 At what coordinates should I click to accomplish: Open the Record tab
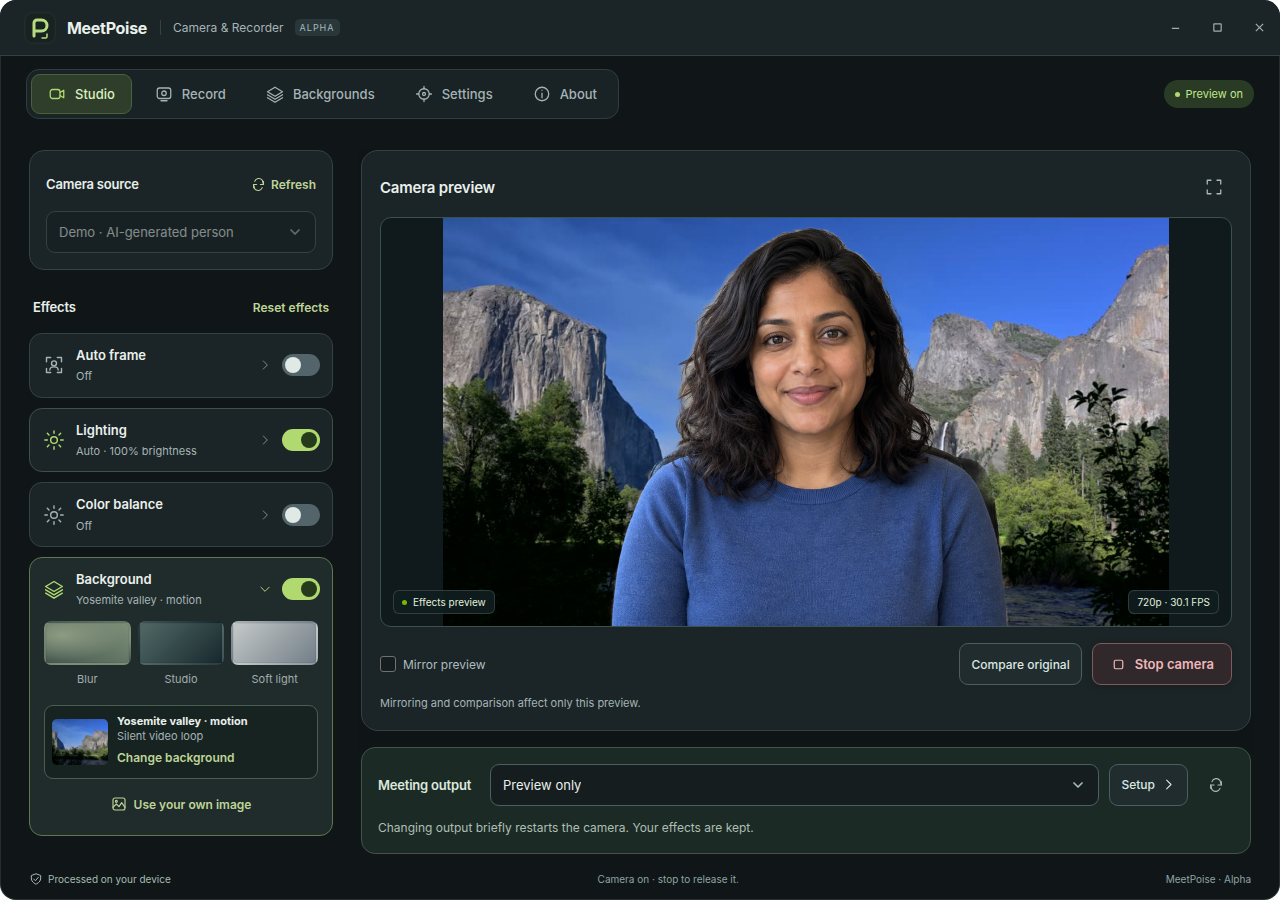(190, 94)
